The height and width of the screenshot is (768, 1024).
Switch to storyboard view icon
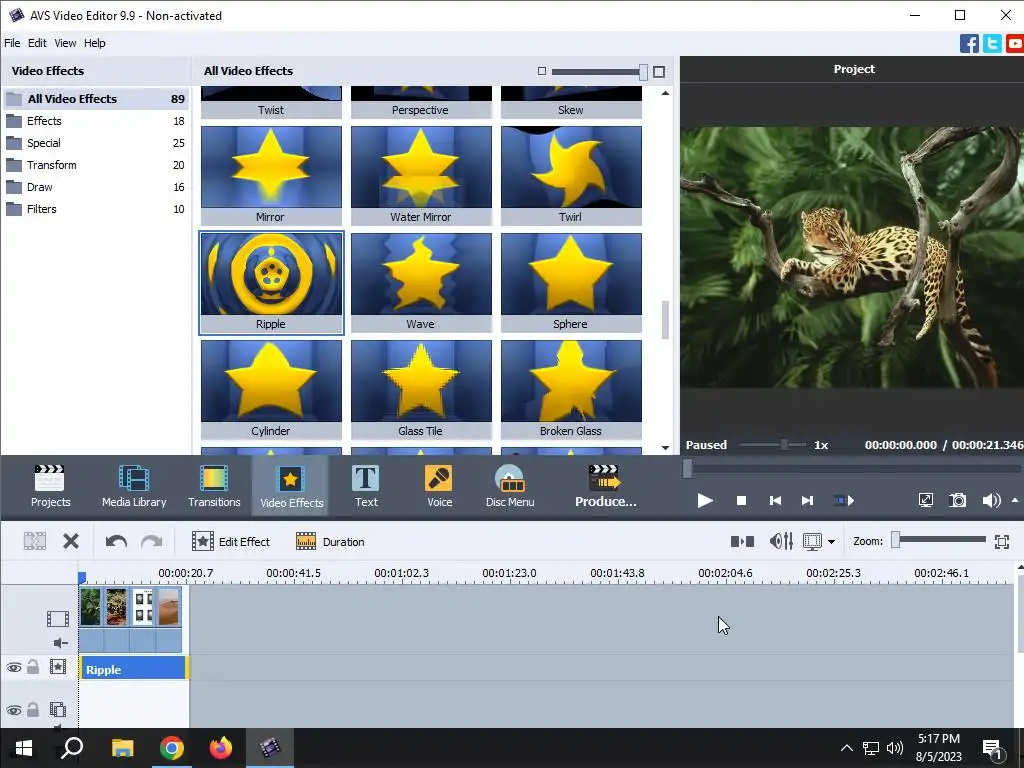[x=742, y=541]
